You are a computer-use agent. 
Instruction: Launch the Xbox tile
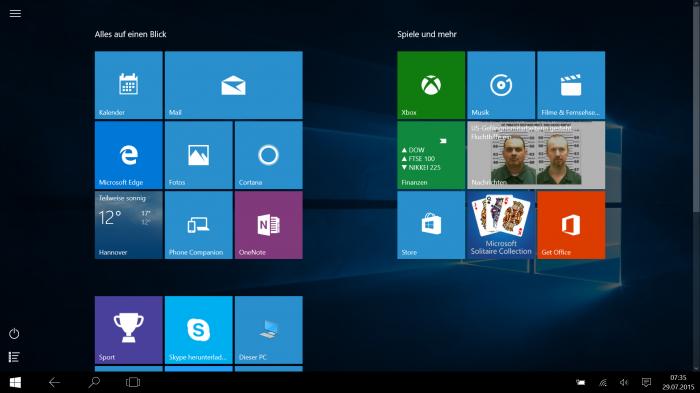(431, 85)
